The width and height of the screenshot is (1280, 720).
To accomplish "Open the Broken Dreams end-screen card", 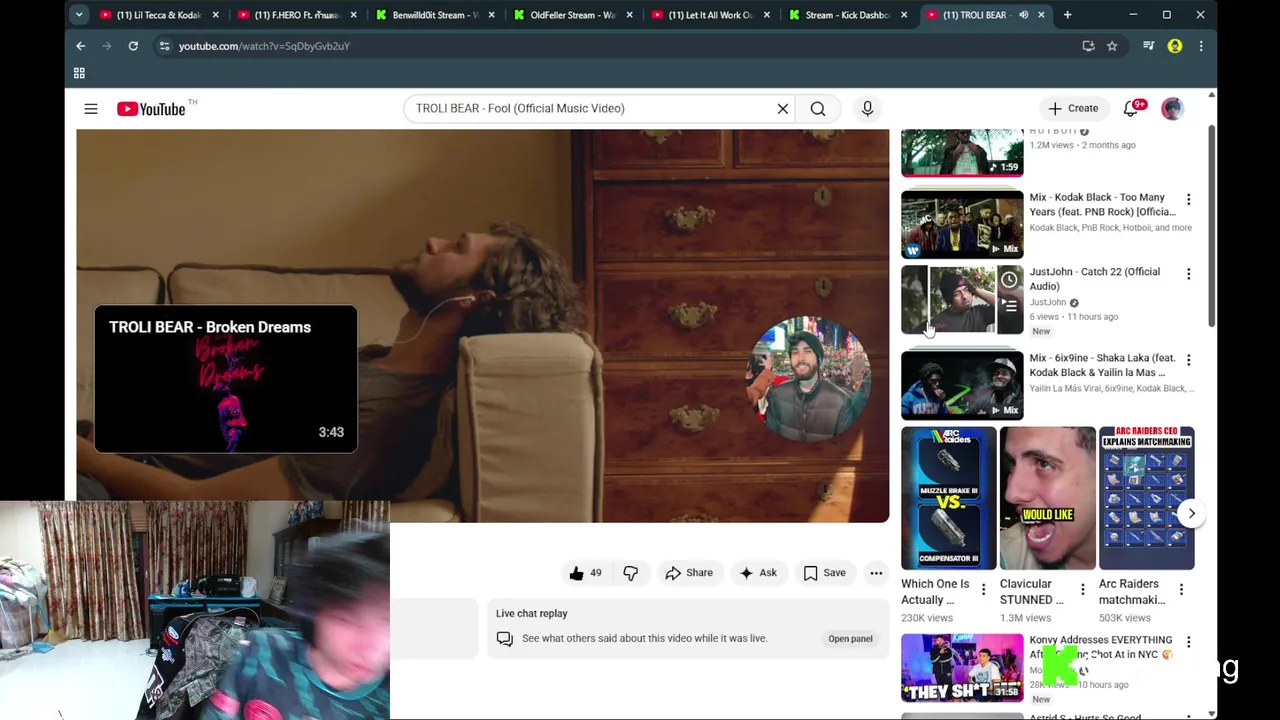I will 226,379.
